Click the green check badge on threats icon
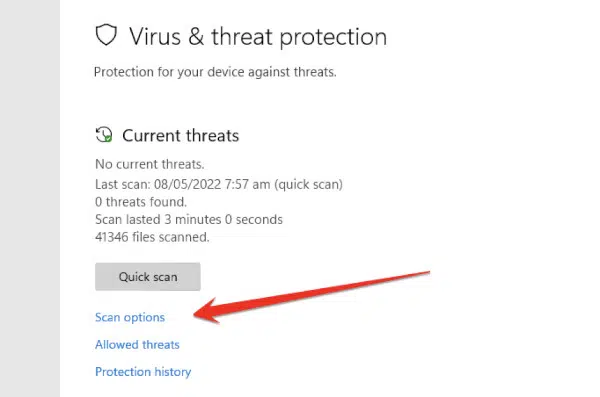 tap(108, 138)
